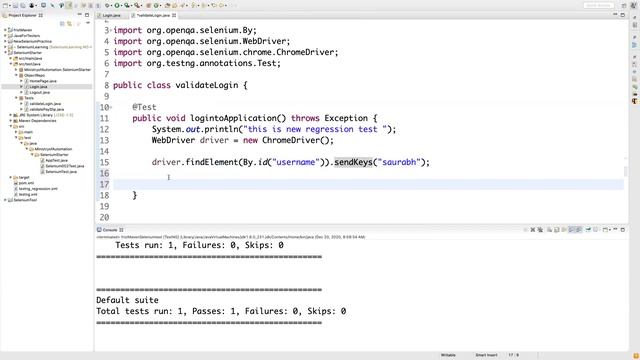Image resolution: width=640 pixels, height=360 pixels.
Task: Click Display Selected Console icon
Action: (596, 230)
